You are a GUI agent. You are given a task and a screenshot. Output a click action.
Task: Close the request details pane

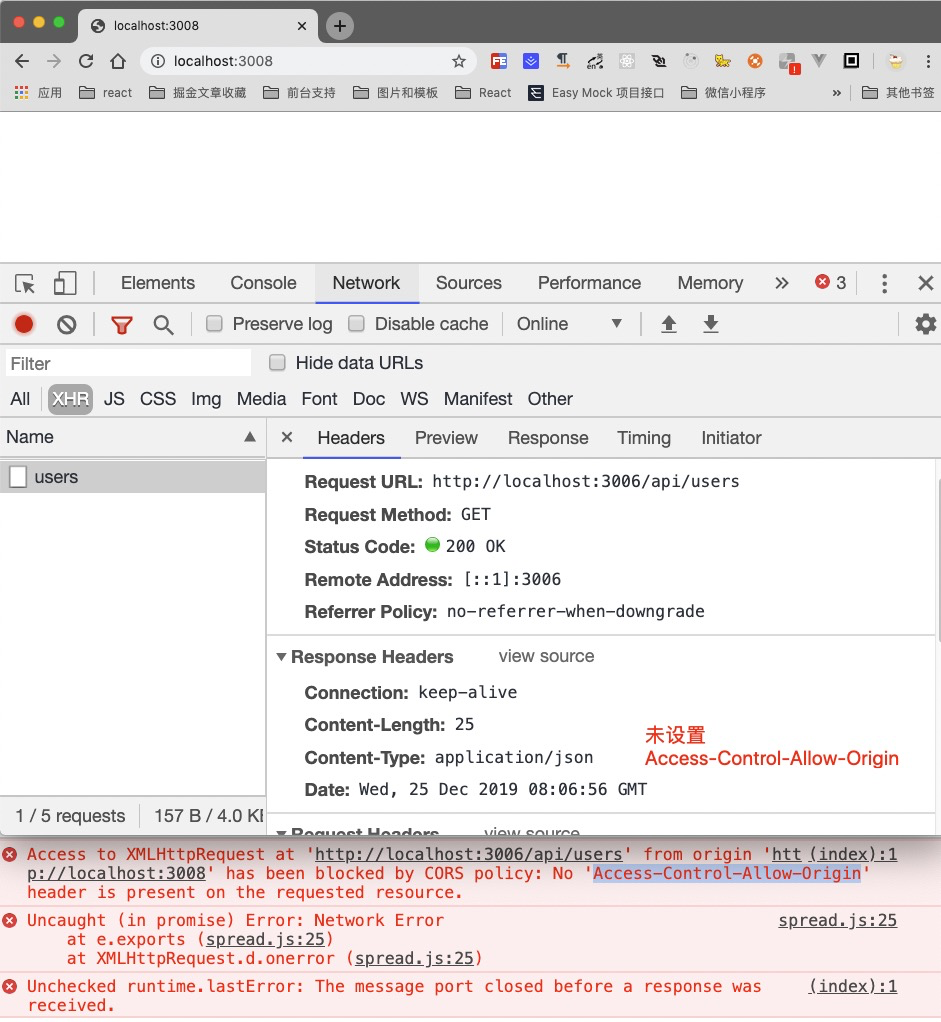tap(287, 437)
